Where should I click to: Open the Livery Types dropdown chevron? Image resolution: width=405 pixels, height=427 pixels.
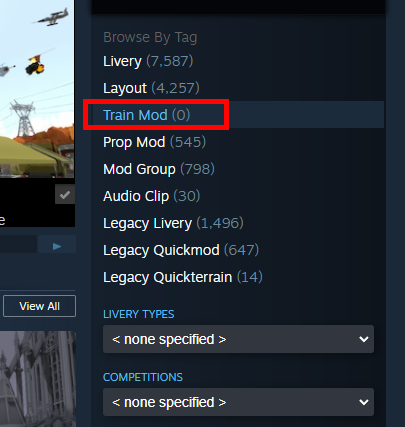click(x=364, y=339)
